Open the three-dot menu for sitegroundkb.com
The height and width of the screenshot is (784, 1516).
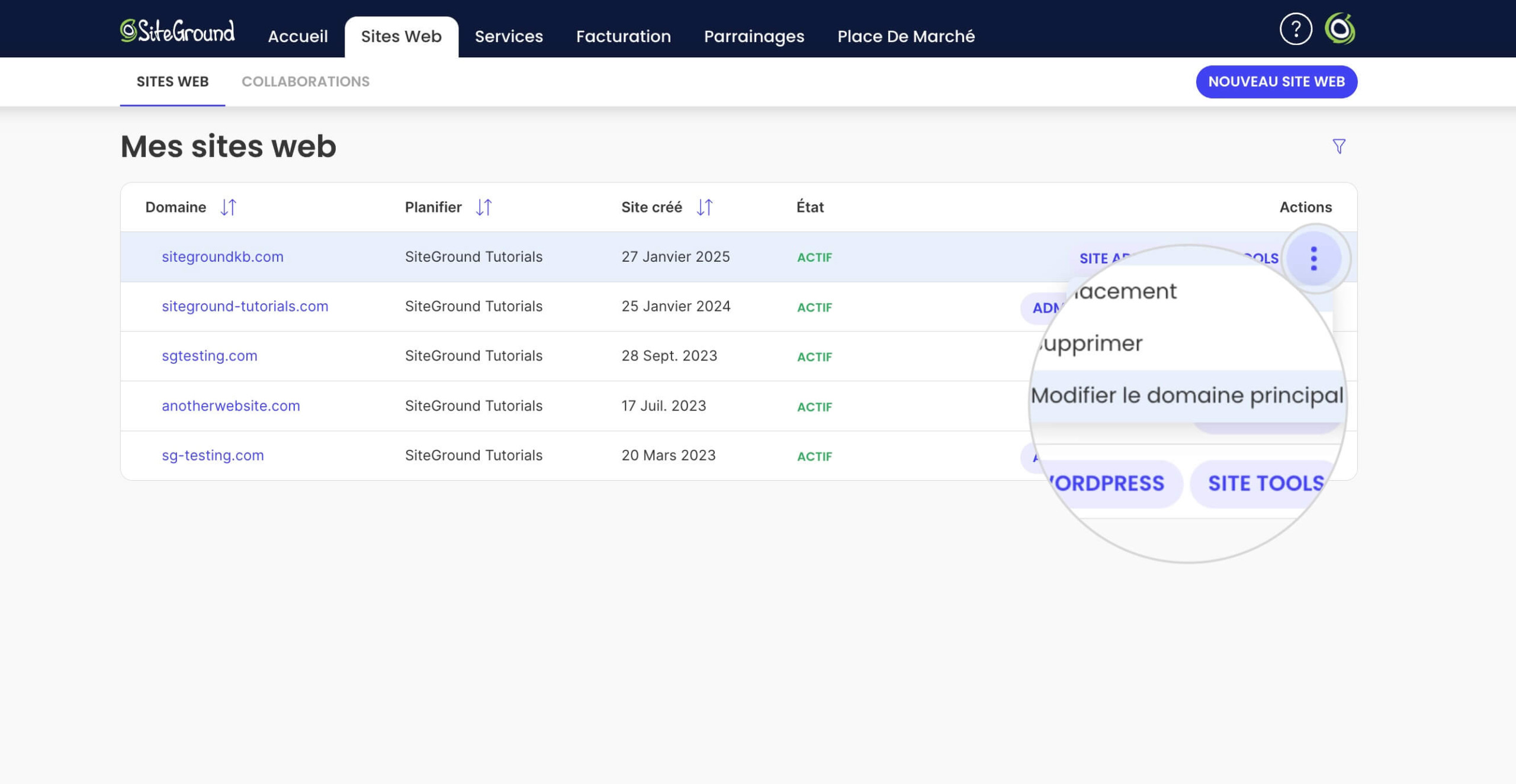(x=1314, y=259)
